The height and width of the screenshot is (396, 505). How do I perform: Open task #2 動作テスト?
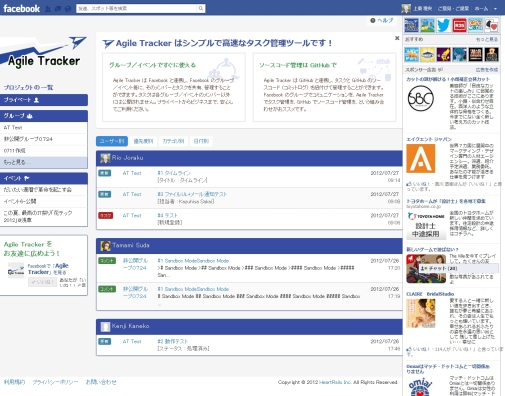pos(173,341)
